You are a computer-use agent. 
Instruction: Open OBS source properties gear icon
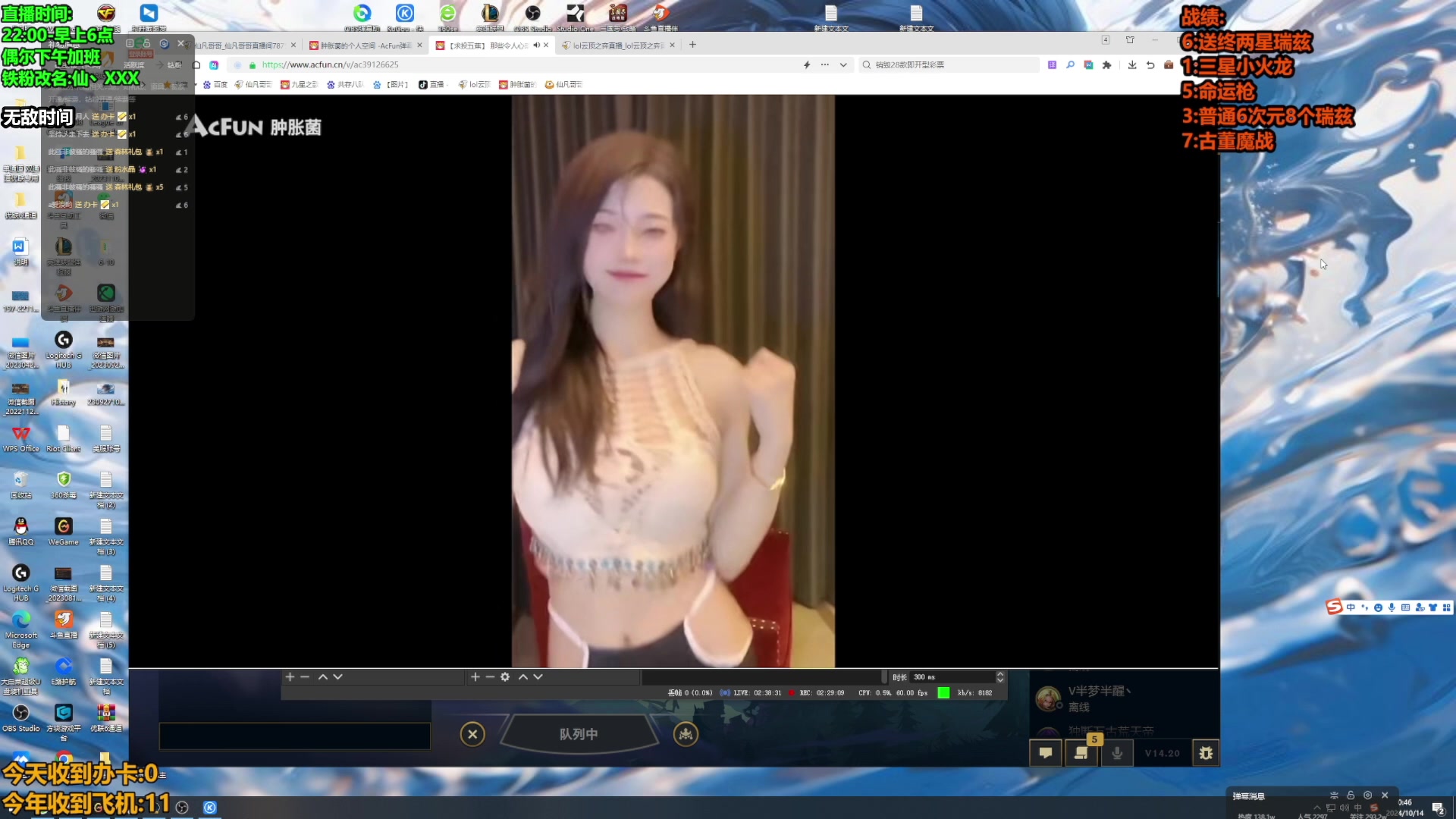coord(505,676)
